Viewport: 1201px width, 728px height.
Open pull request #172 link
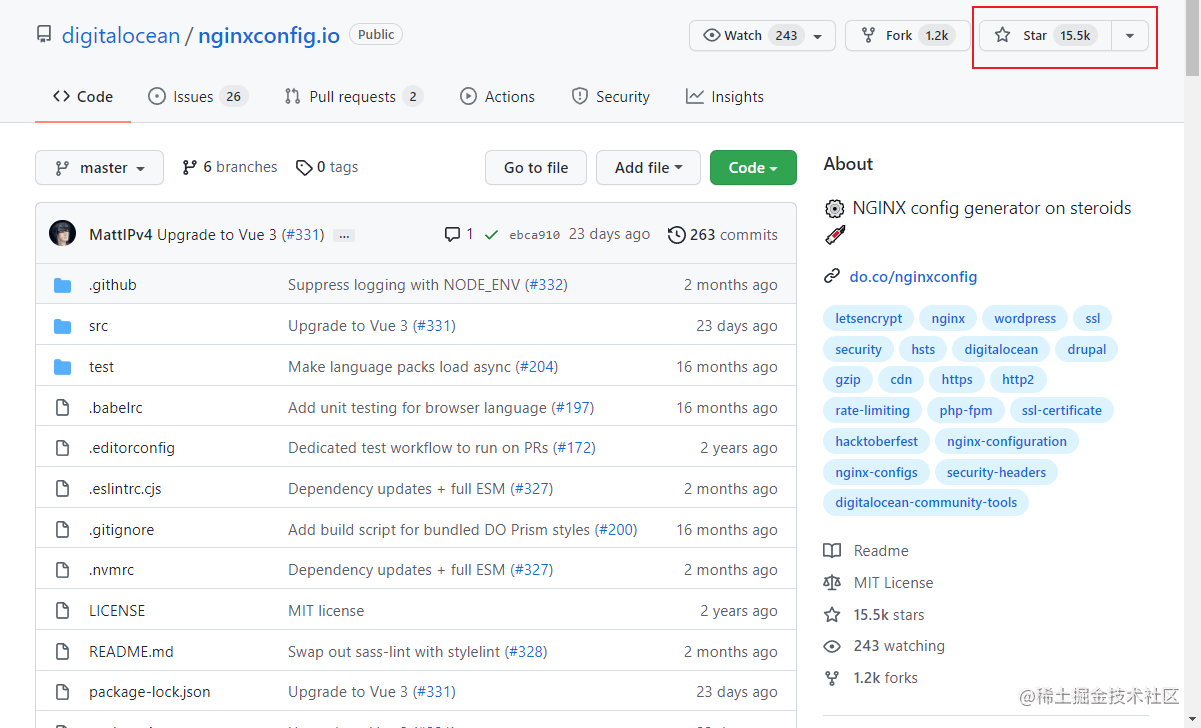574,448
